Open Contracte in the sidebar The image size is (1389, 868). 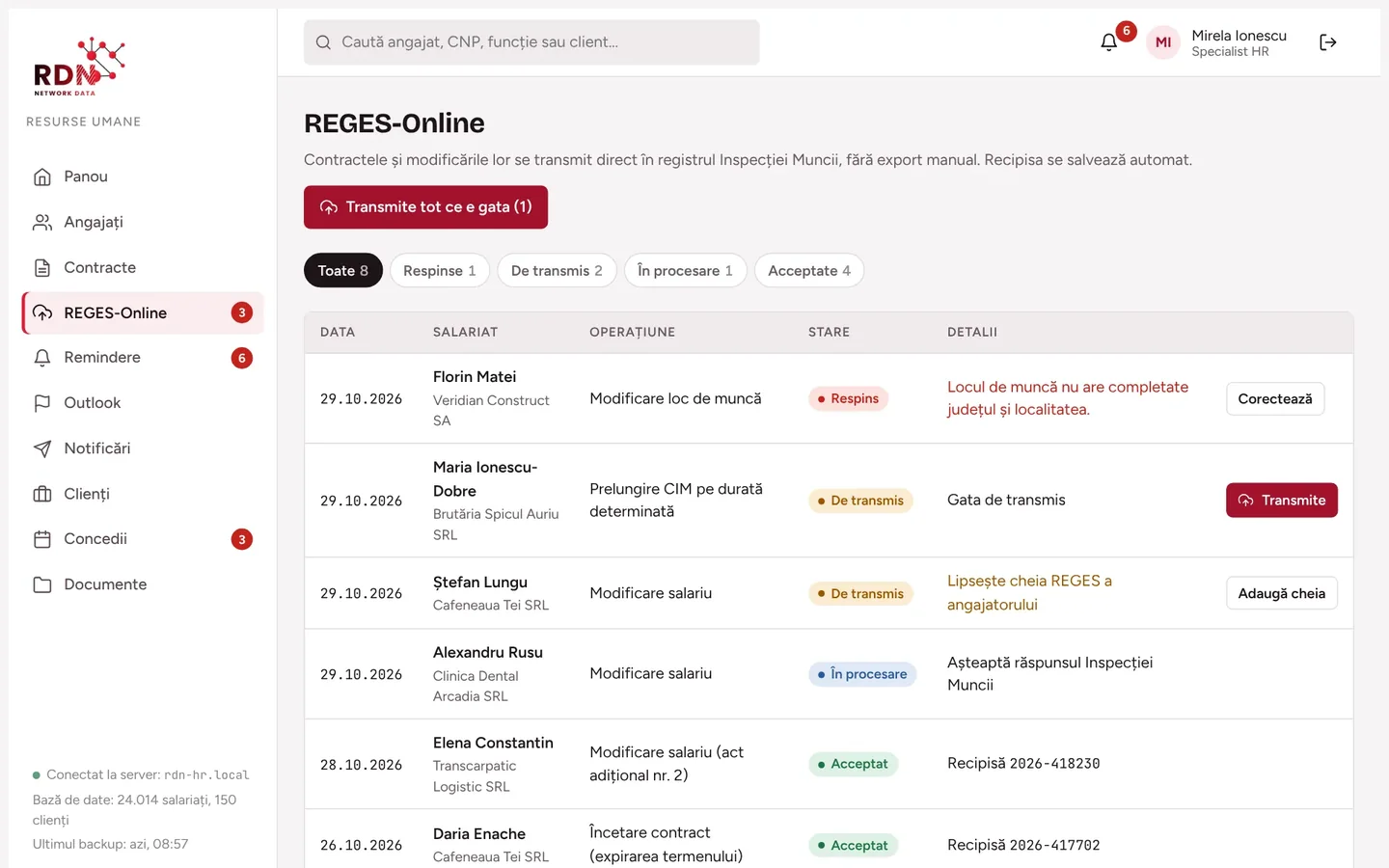point(143,267)
